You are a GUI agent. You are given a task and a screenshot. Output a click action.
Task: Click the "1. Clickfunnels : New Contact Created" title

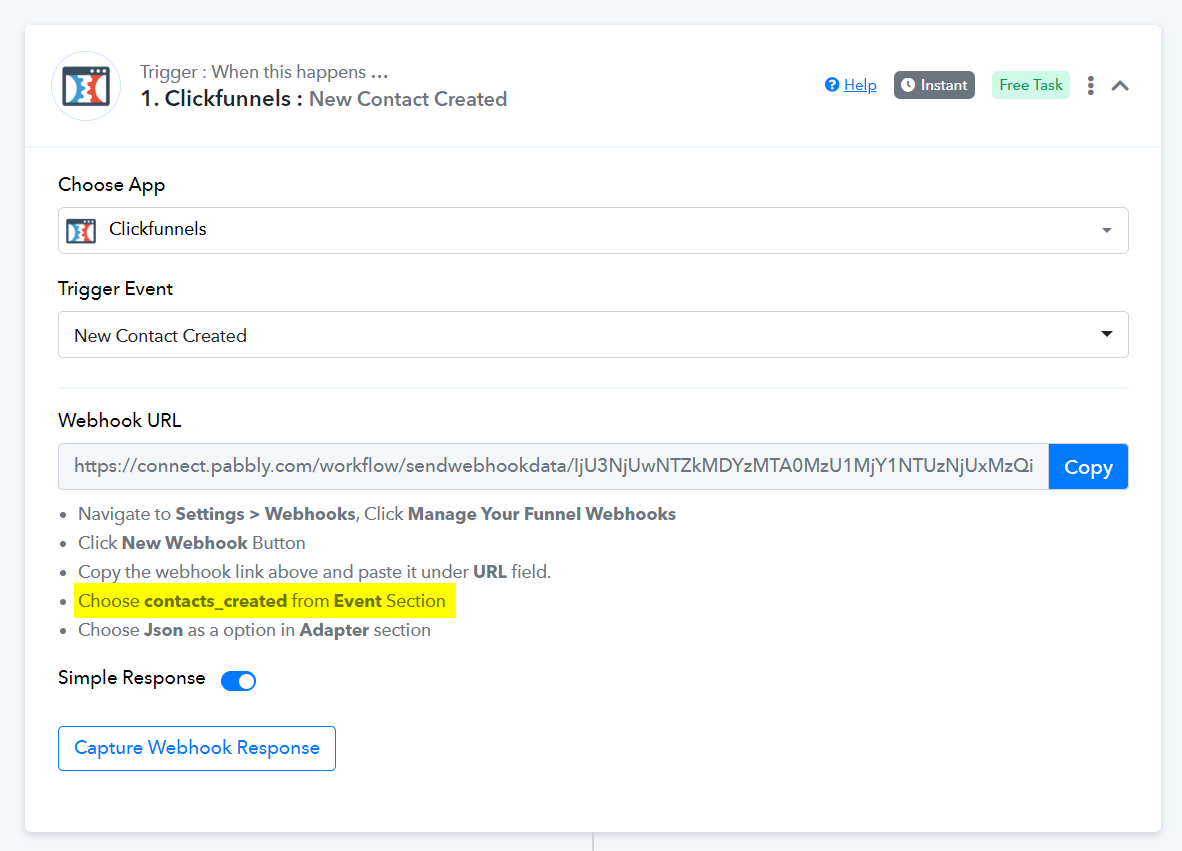[323, 99]
